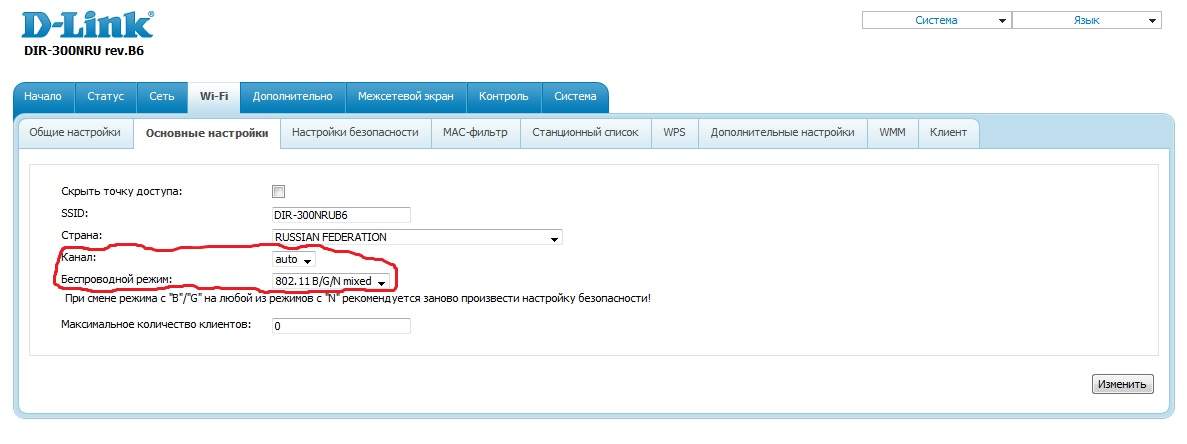Click the security re-setup warning text
The image size is (1187, 444).
(358, 299)
